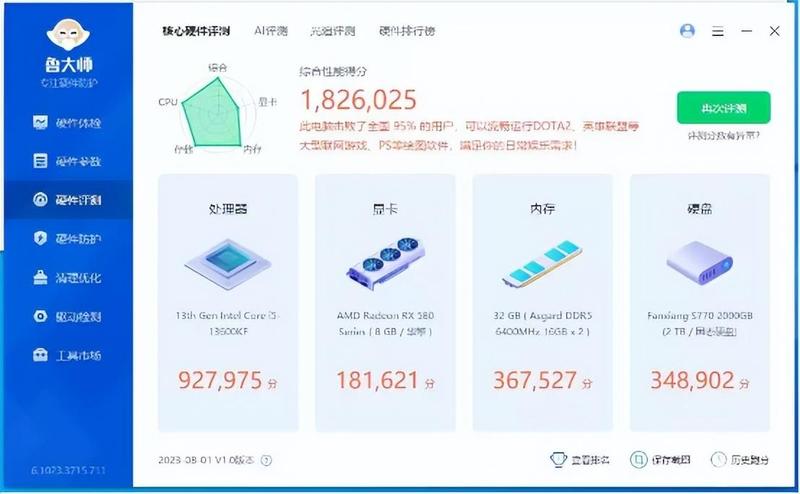
Task: Click the disk score 348,902
Action: pos(692,380)
